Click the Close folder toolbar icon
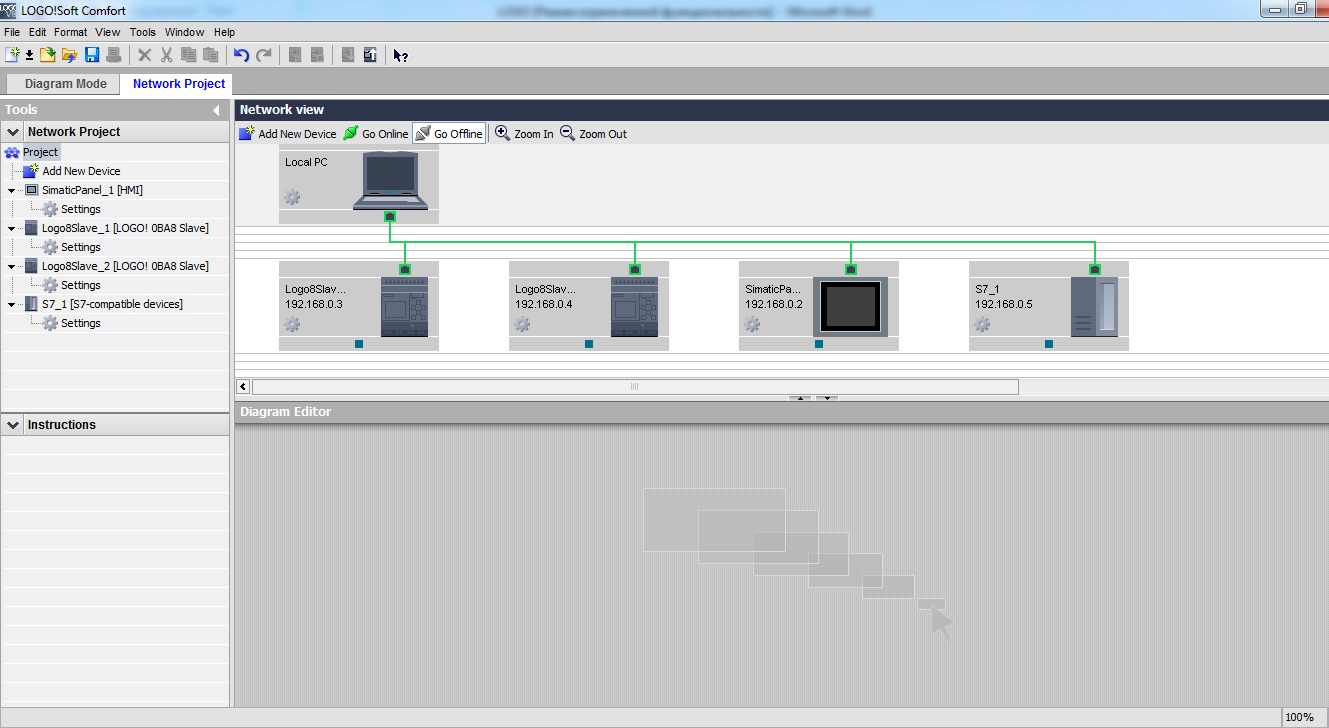 click(70, 55)
